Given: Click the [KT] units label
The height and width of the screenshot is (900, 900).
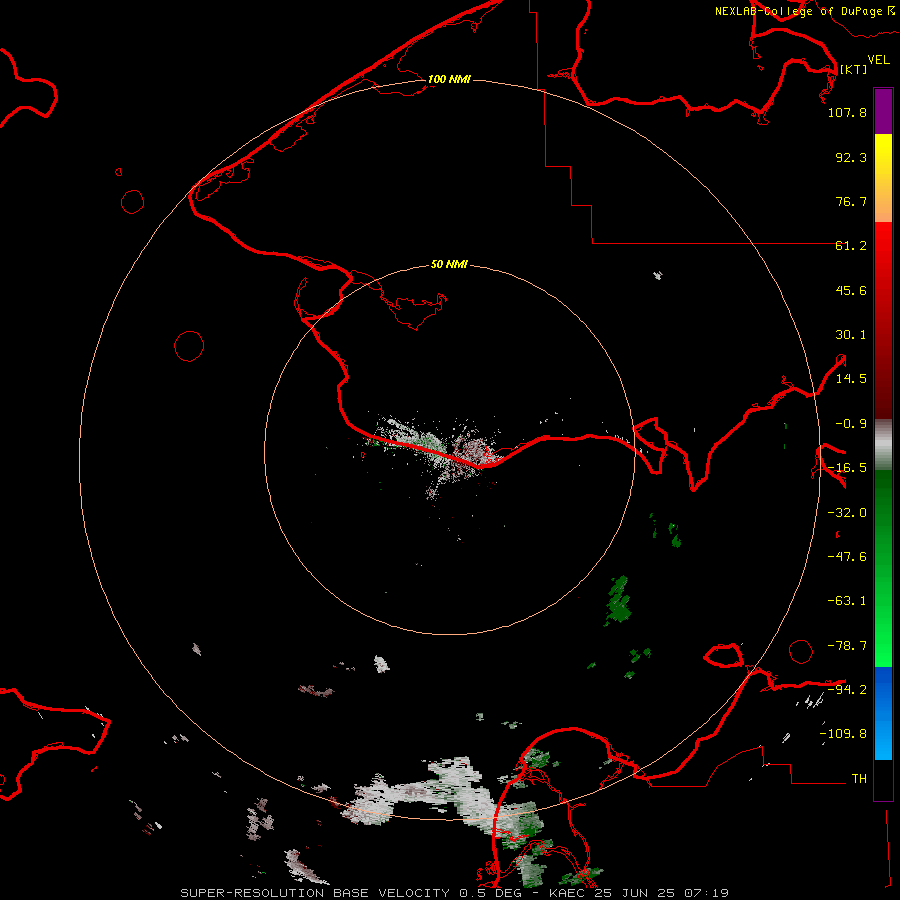Looking at the screenshot, I should click(x=853, y=69).
